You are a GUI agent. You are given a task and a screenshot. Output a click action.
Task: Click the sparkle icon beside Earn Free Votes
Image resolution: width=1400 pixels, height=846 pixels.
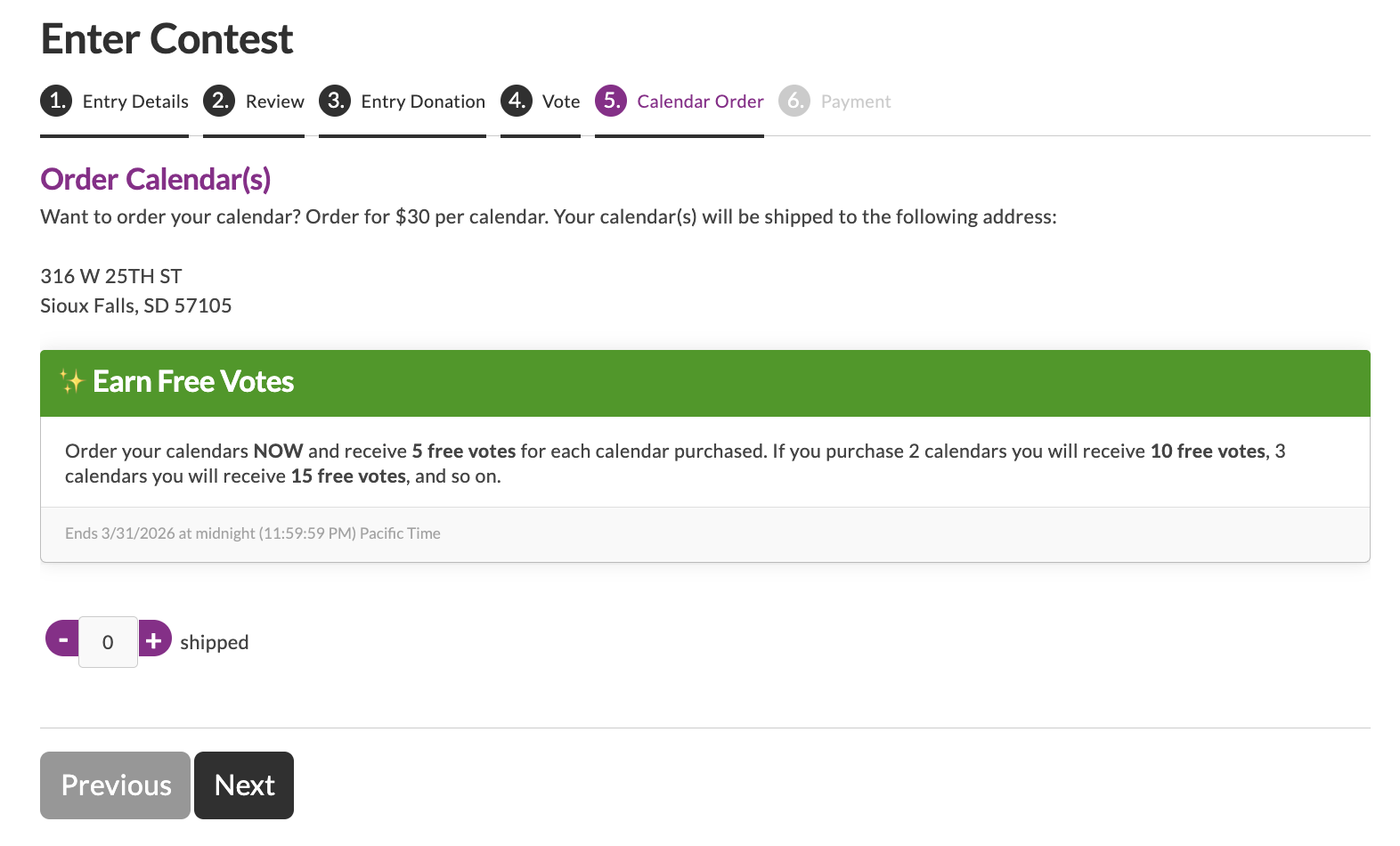[71, 382]
